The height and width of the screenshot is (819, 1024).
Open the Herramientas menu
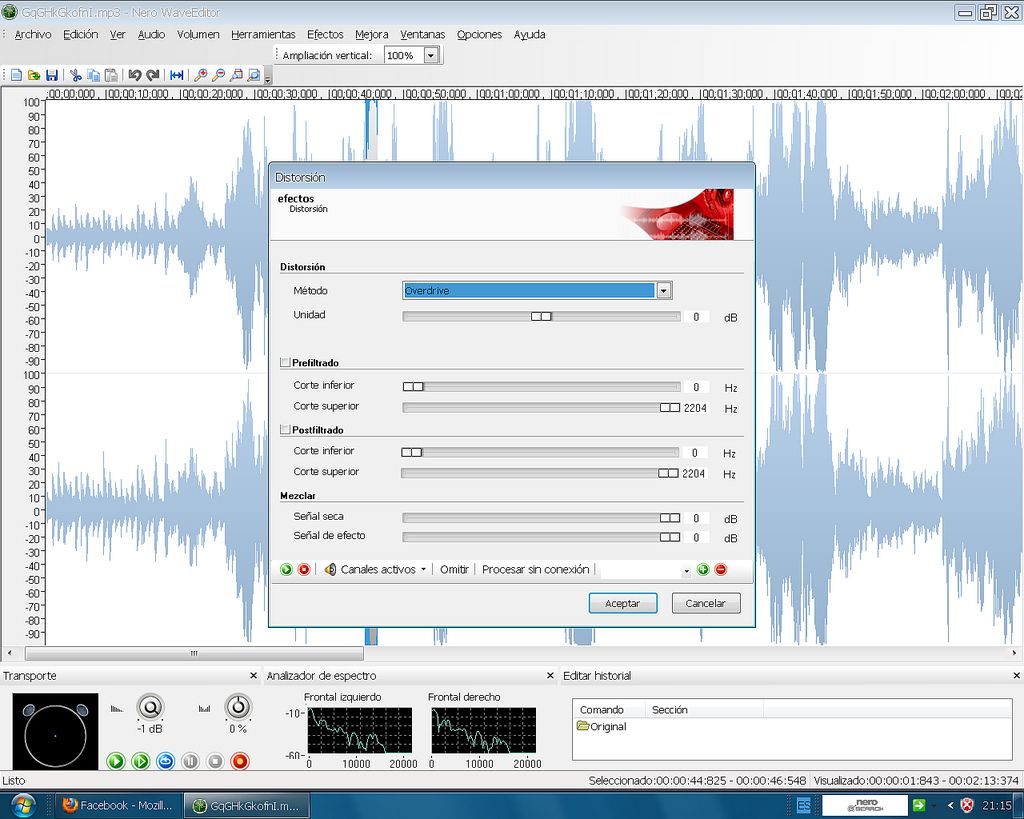click(263, 35)
